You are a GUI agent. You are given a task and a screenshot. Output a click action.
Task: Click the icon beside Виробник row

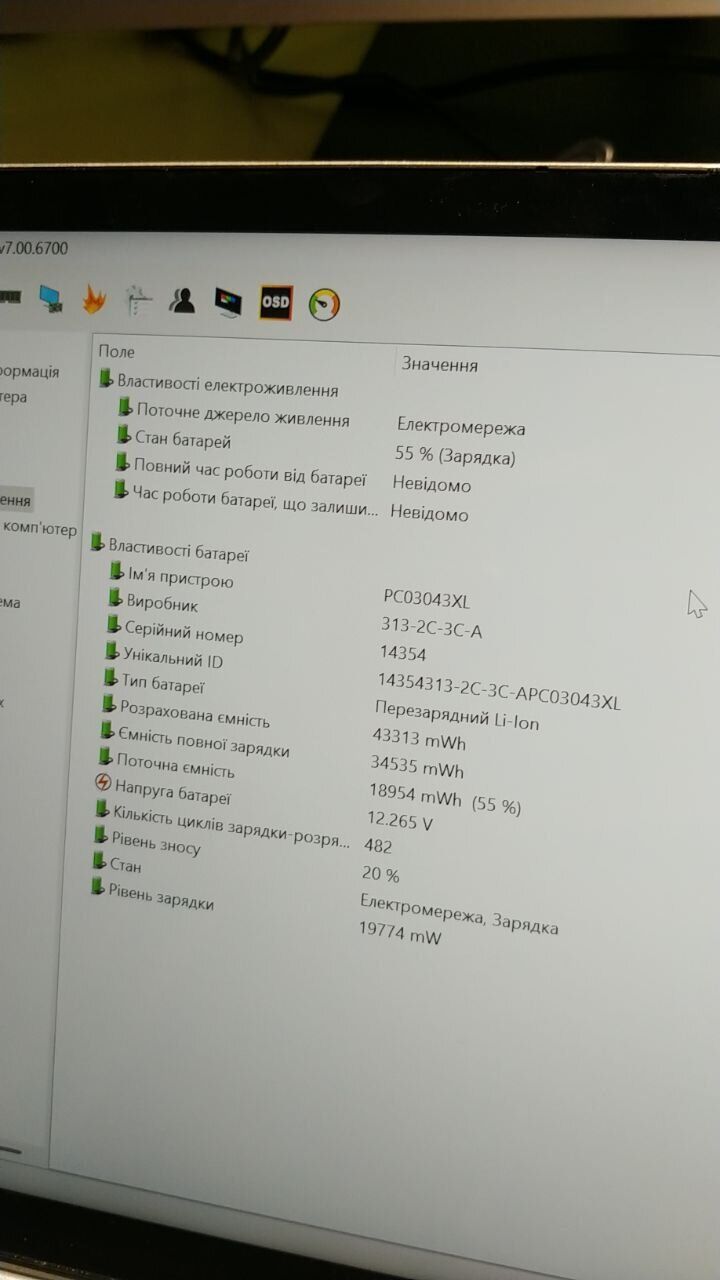pos(116,598)
